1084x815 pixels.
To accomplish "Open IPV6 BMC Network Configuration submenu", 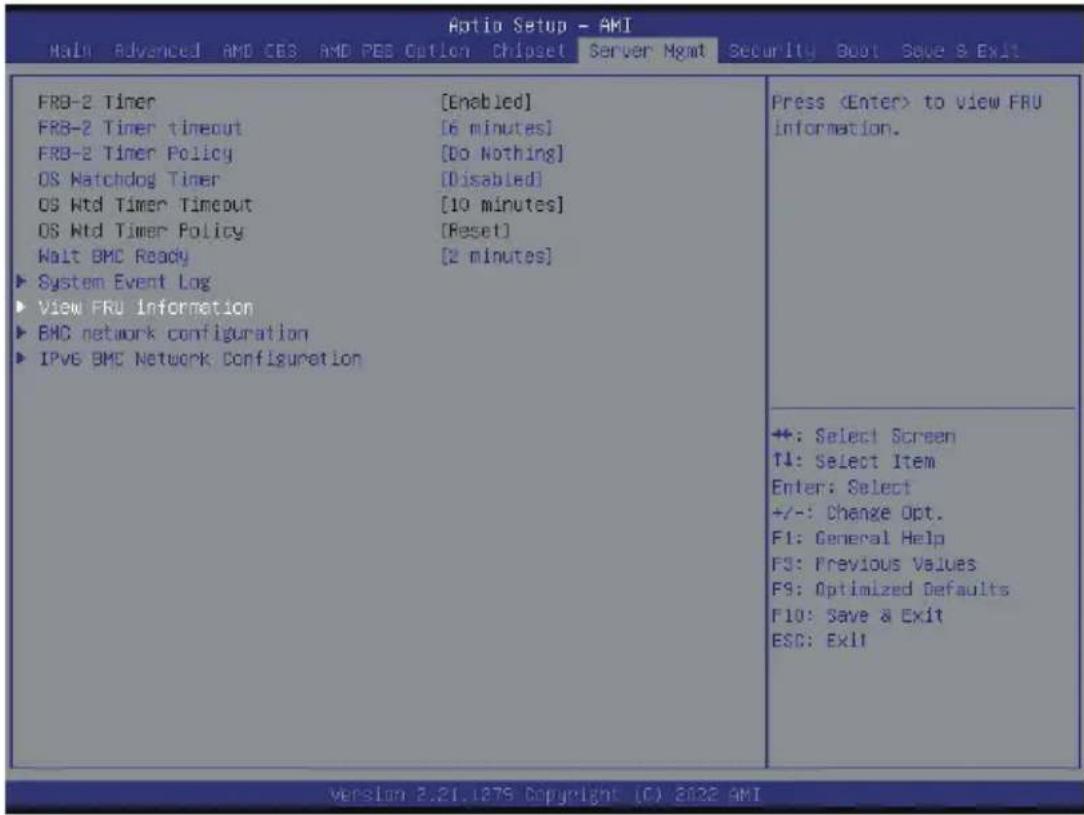I will 200,359.
